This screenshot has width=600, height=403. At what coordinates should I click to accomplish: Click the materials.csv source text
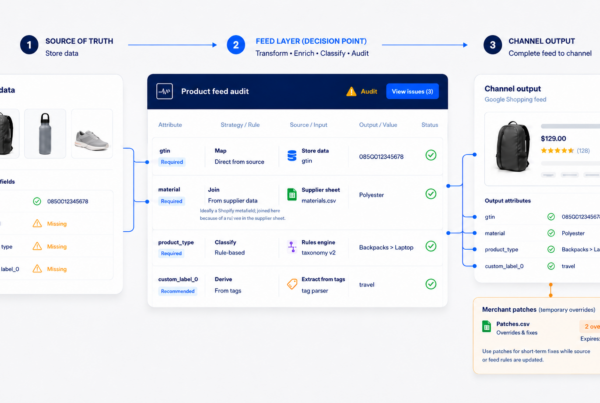coord(319,201)
